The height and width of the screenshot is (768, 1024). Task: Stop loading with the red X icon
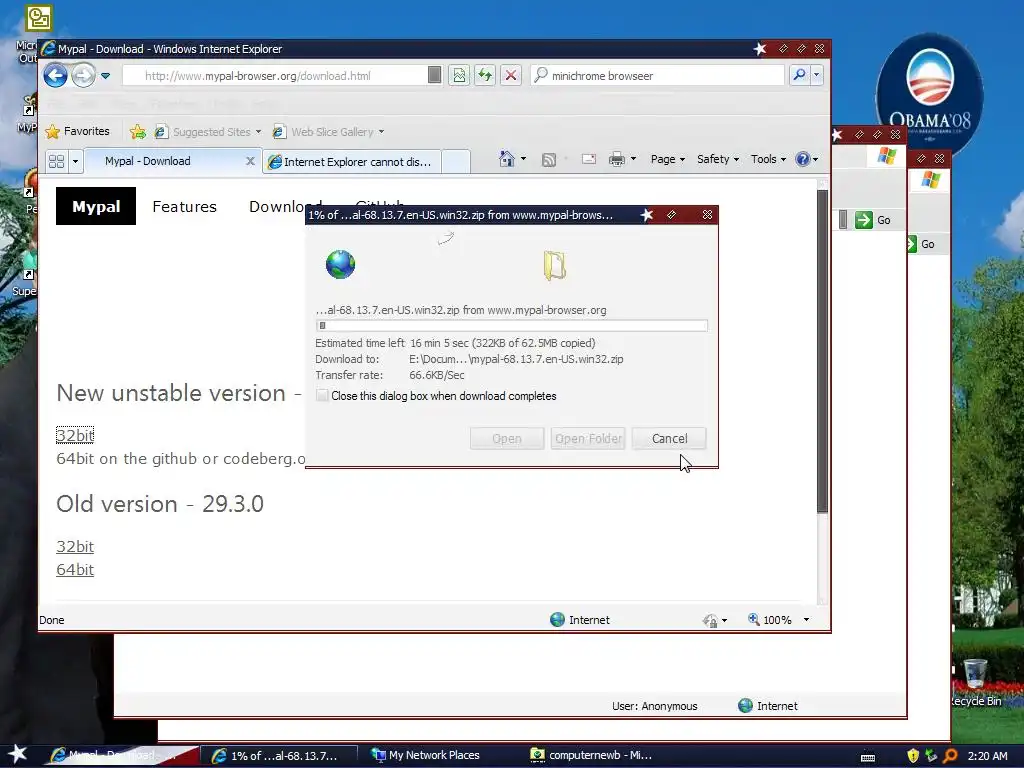[511, 76]
